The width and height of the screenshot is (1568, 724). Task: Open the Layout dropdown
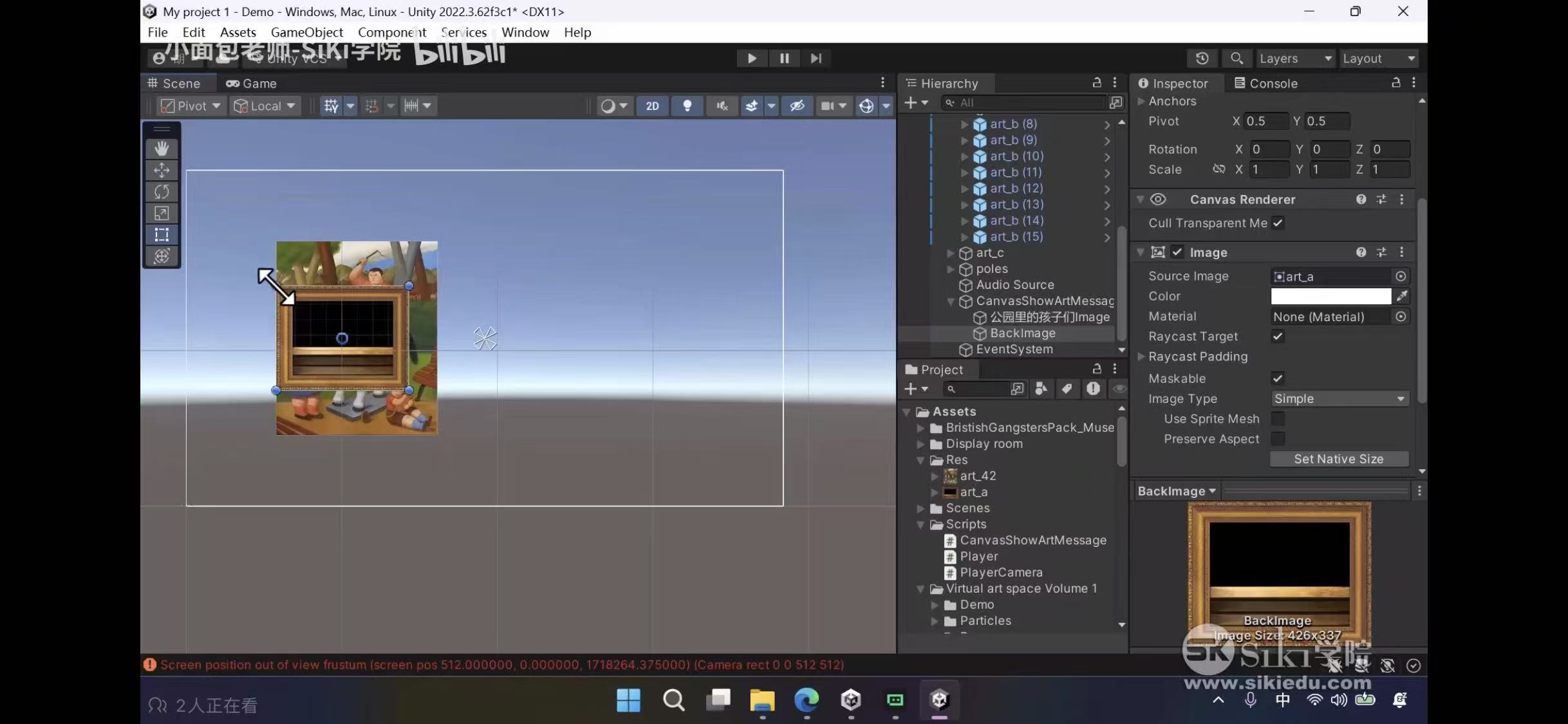pyautogui.click(x=1379, y=59)
